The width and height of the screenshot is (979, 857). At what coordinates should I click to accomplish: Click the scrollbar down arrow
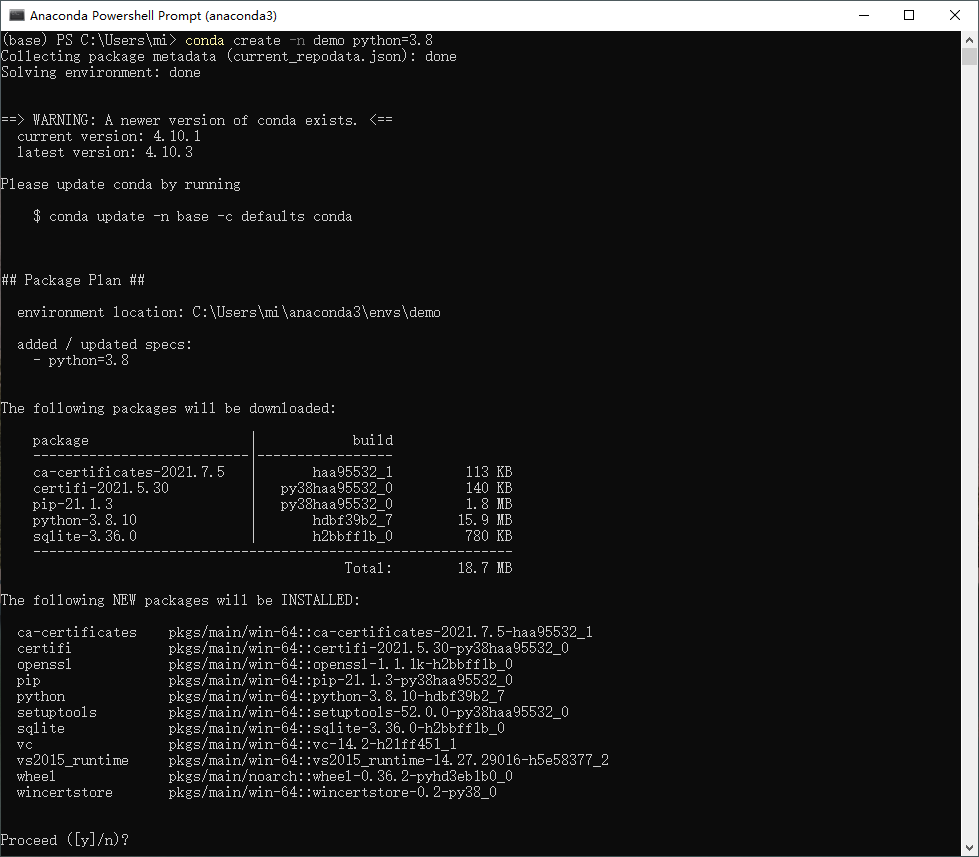pyautogui.click(x=969, y=848)
